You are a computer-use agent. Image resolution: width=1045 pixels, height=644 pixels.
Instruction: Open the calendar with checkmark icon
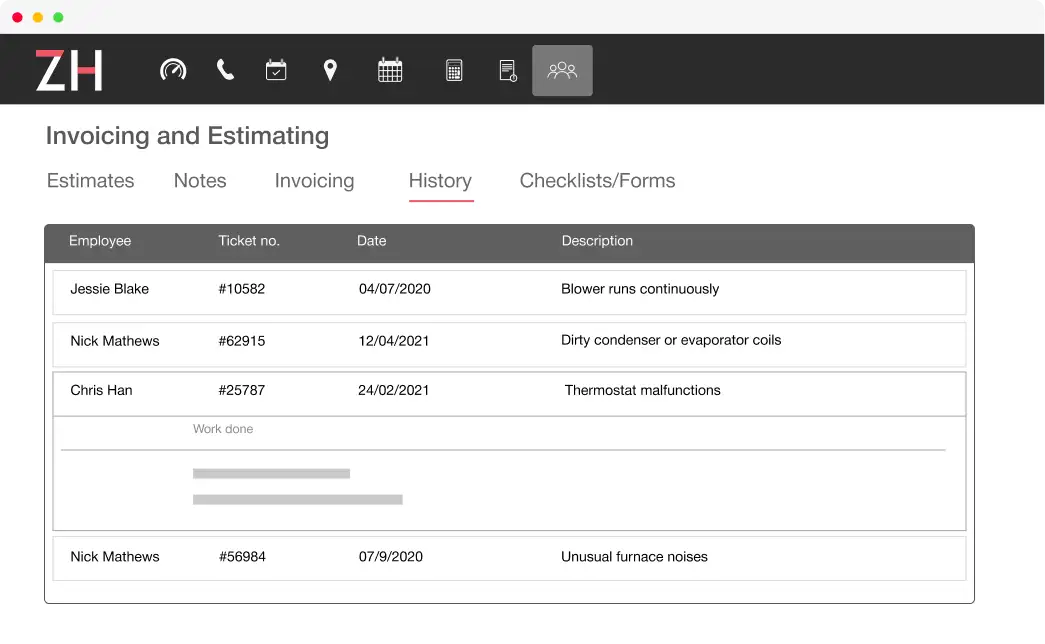[x=276, y=70]
